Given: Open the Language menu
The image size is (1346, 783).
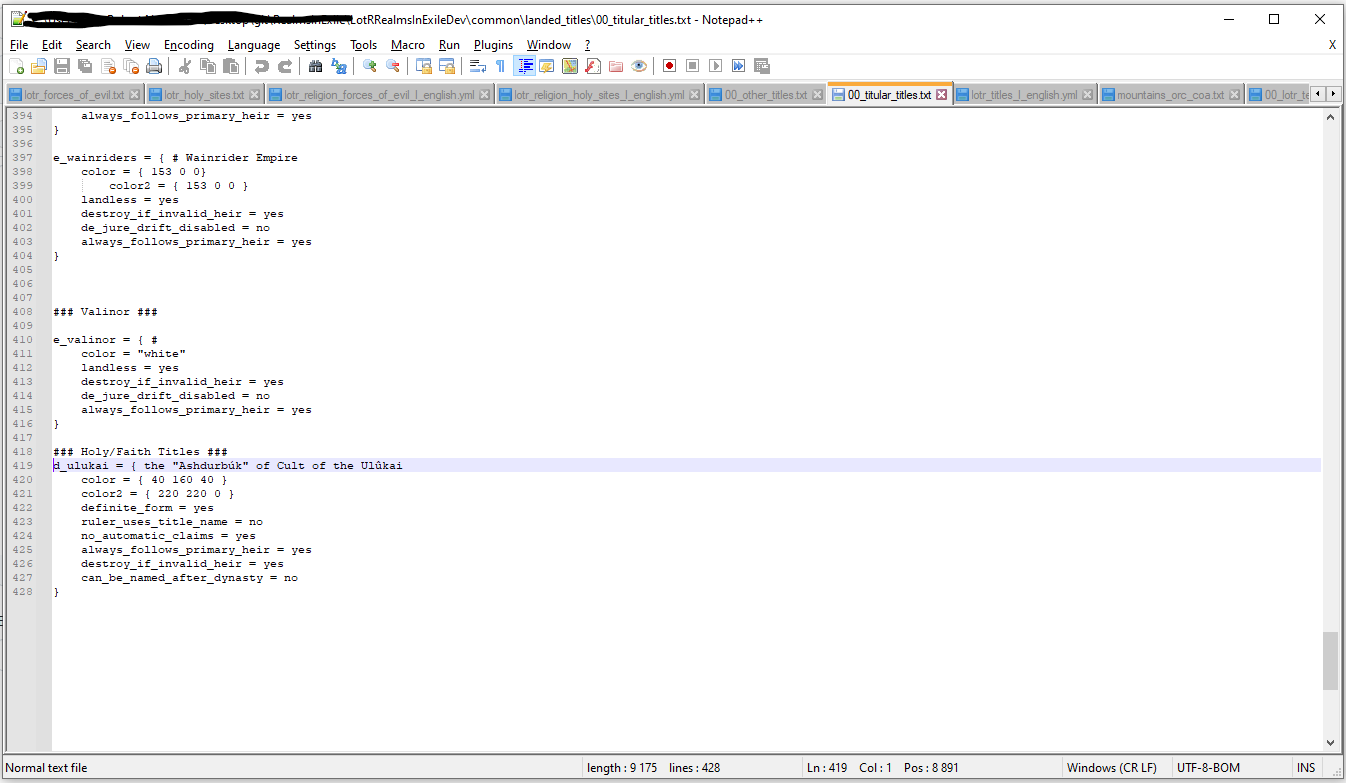Looking at the screenshot, I should click(254, 45).
